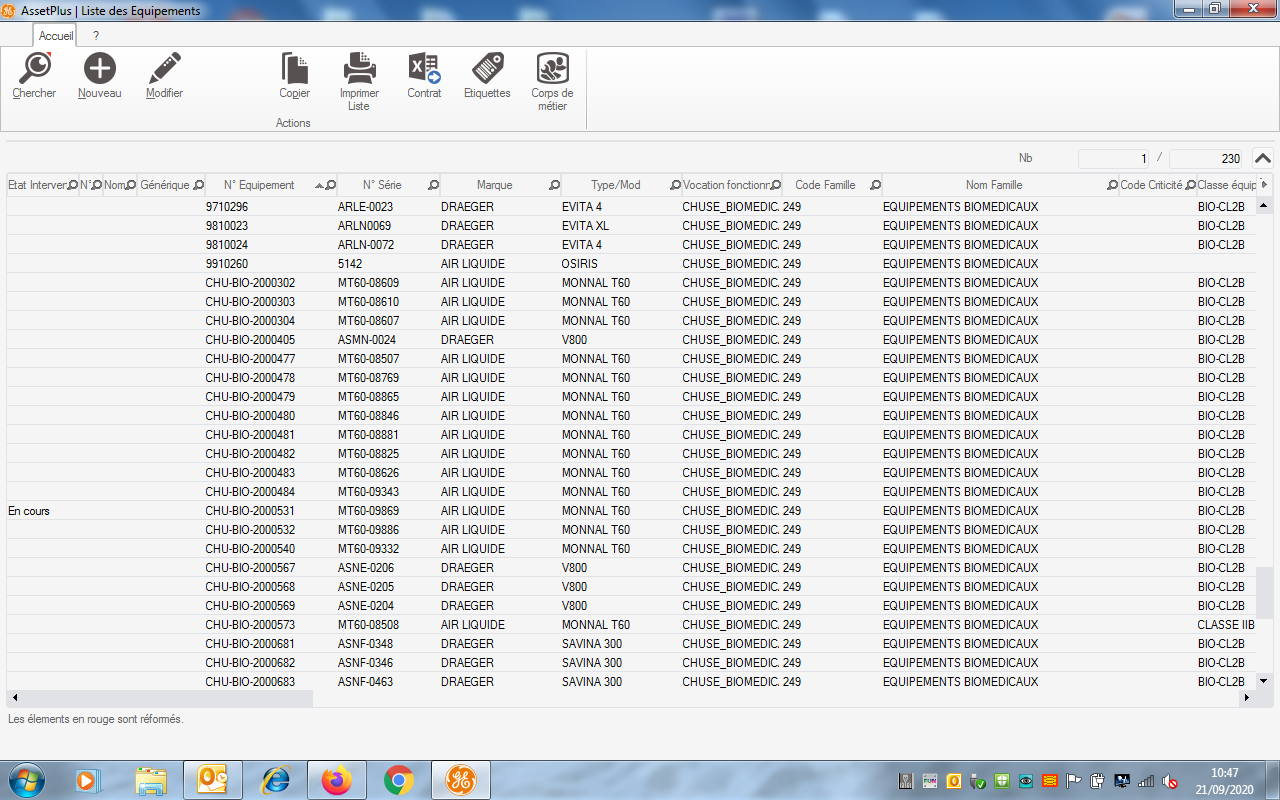Screen dimensions: 1280x800
Task: Select row CHU-BIO-2000531 marked En cours
Action: coord(631,511)
